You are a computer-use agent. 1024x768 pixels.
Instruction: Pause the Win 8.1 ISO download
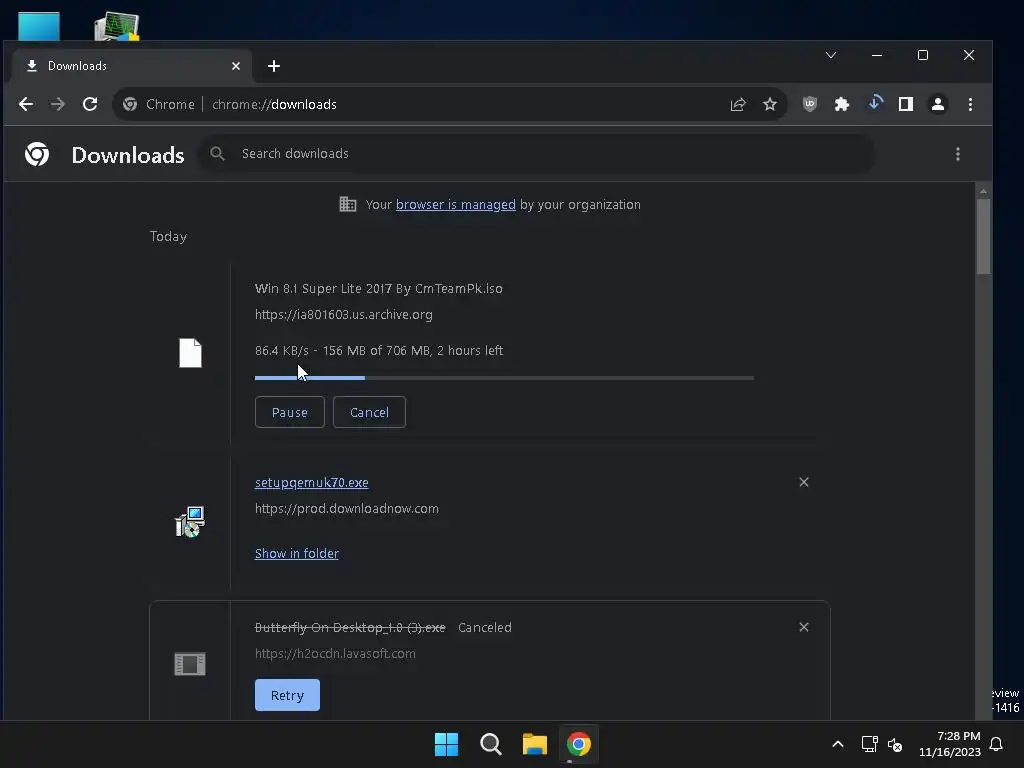tap(289, 412)
